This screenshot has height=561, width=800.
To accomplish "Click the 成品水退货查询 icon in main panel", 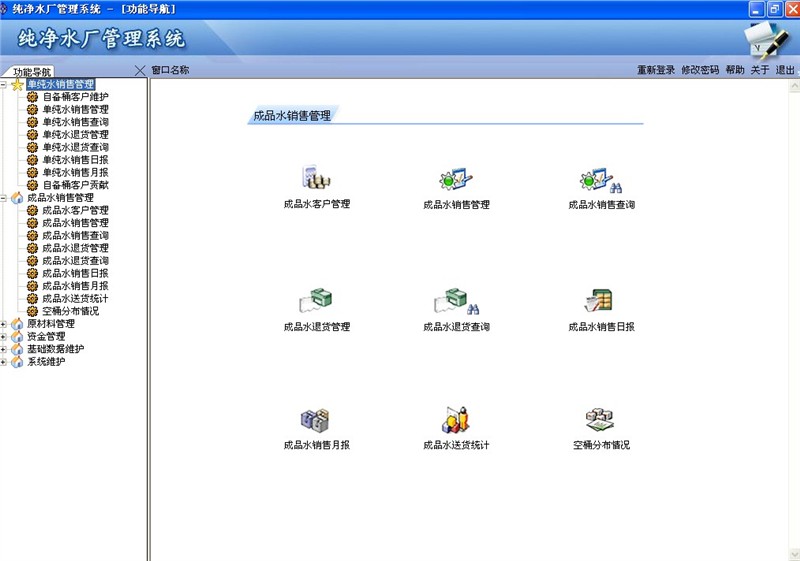I will click(456, 302).
